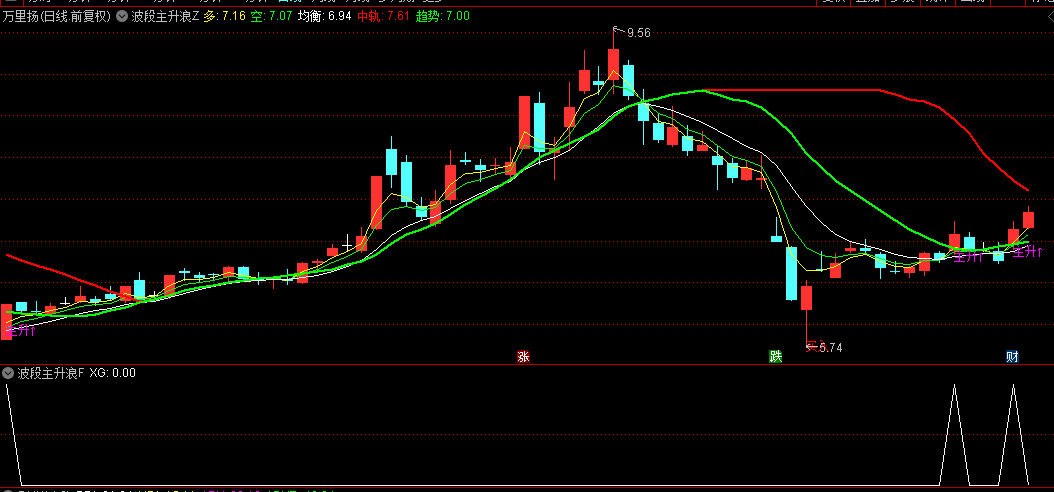The height and width of the screenshot is (492, 1054).
Task: Click the blue 财 financial marker
Action: coord(1012,356)
